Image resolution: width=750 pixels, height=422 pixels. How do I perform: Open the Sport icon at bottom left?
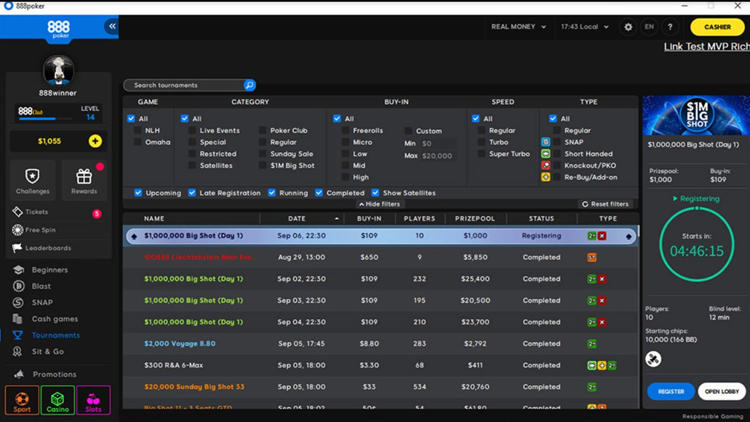22,400
